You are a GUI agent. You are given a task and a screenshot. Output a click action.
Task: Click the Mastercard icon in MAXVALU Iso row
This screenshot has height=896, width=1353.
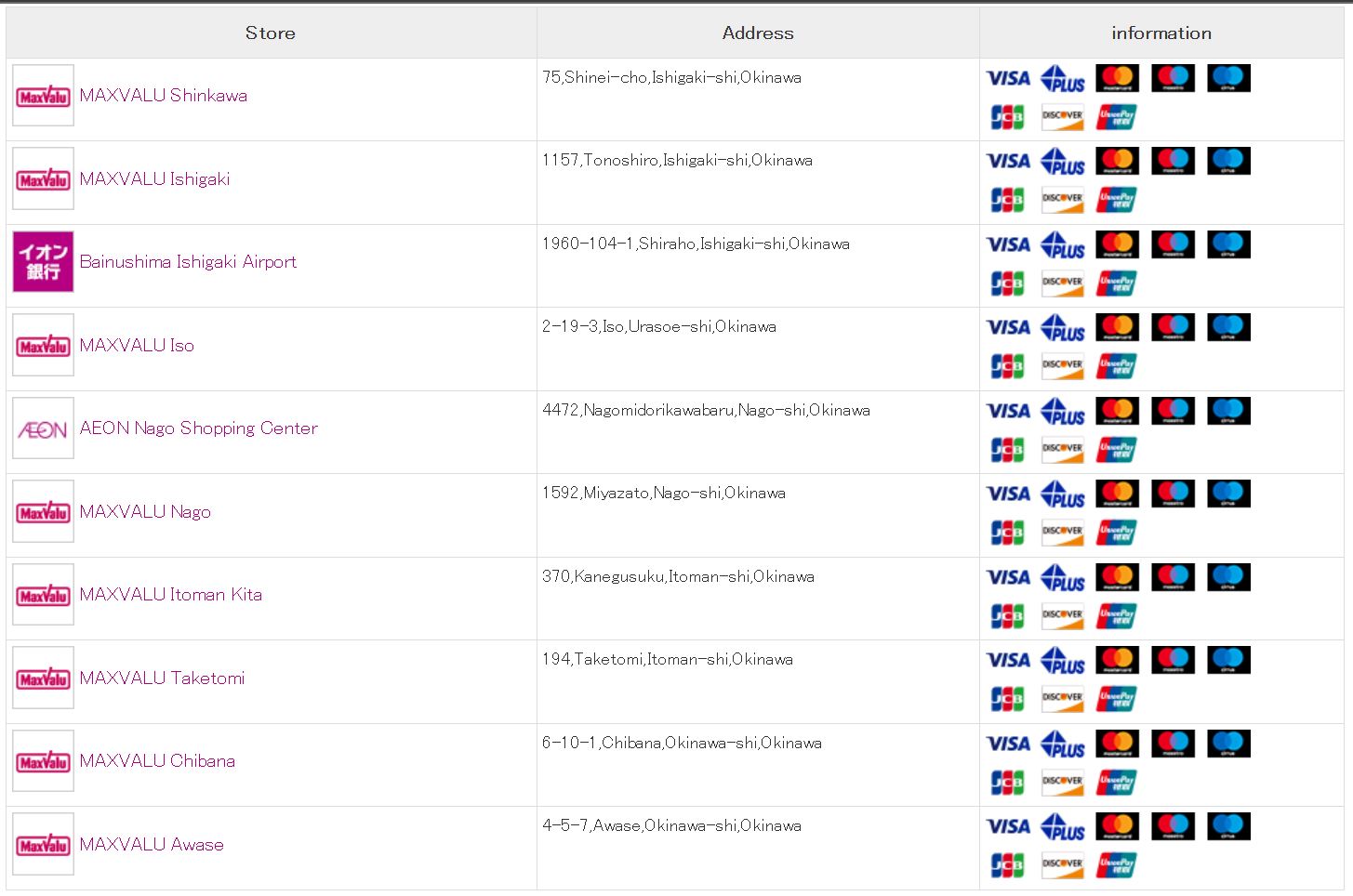click(1118, 327)
